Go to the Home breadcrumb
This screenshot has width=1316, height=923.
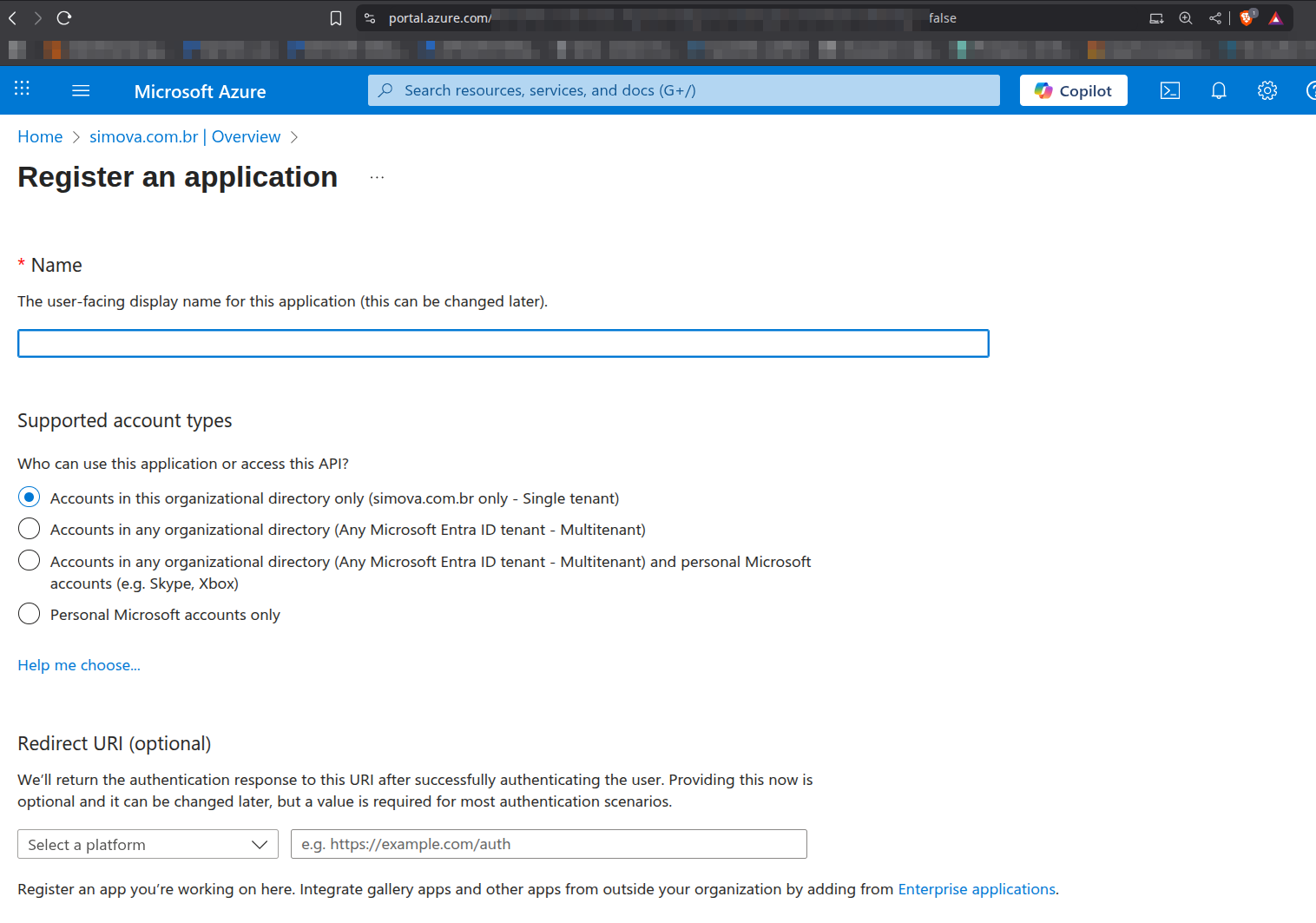tap(40, 137)
